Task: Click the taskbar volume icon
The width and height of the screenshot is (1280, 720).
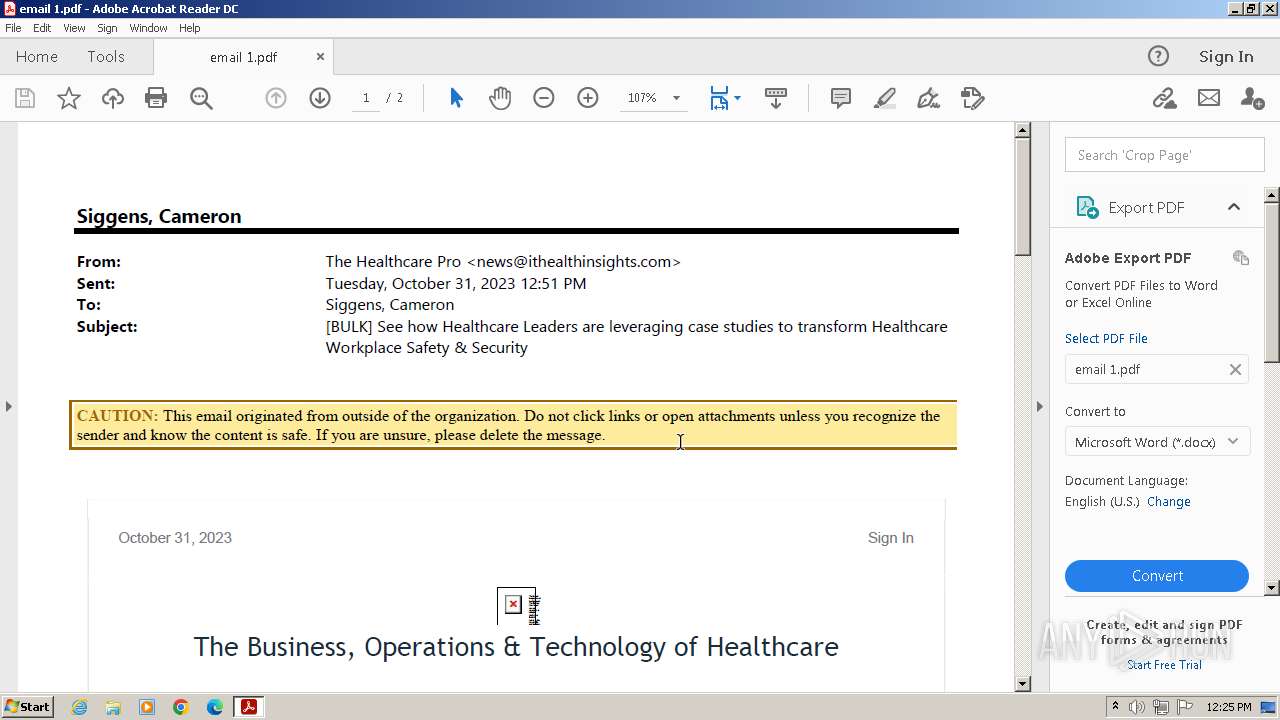Action: pos(1137,707)
